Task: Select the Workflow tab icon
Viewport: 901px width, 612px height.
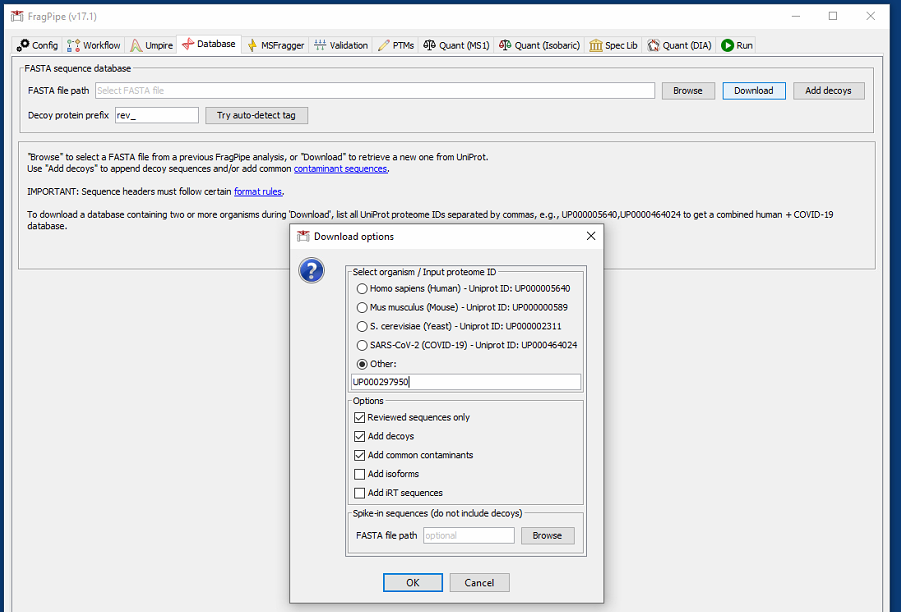Action: [74, 44]
